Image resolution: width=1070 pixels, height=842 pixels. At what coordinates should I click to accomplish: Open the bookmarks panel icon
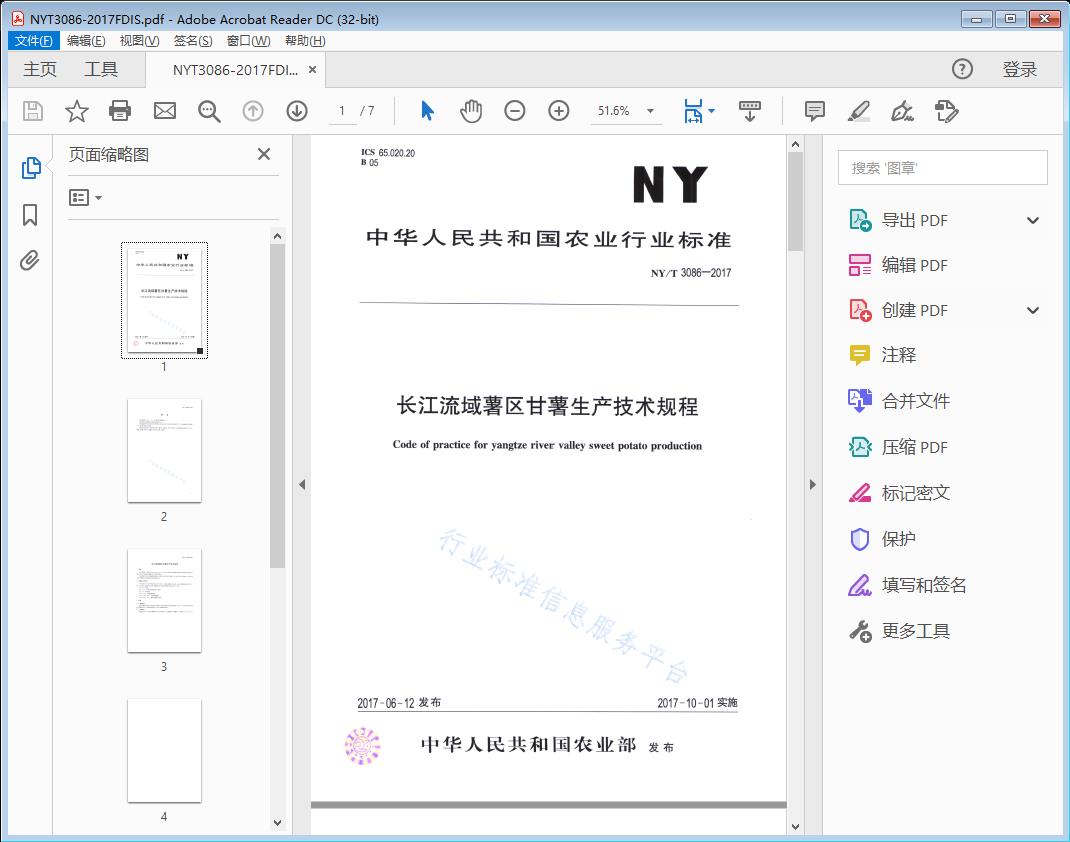(30, 215)
